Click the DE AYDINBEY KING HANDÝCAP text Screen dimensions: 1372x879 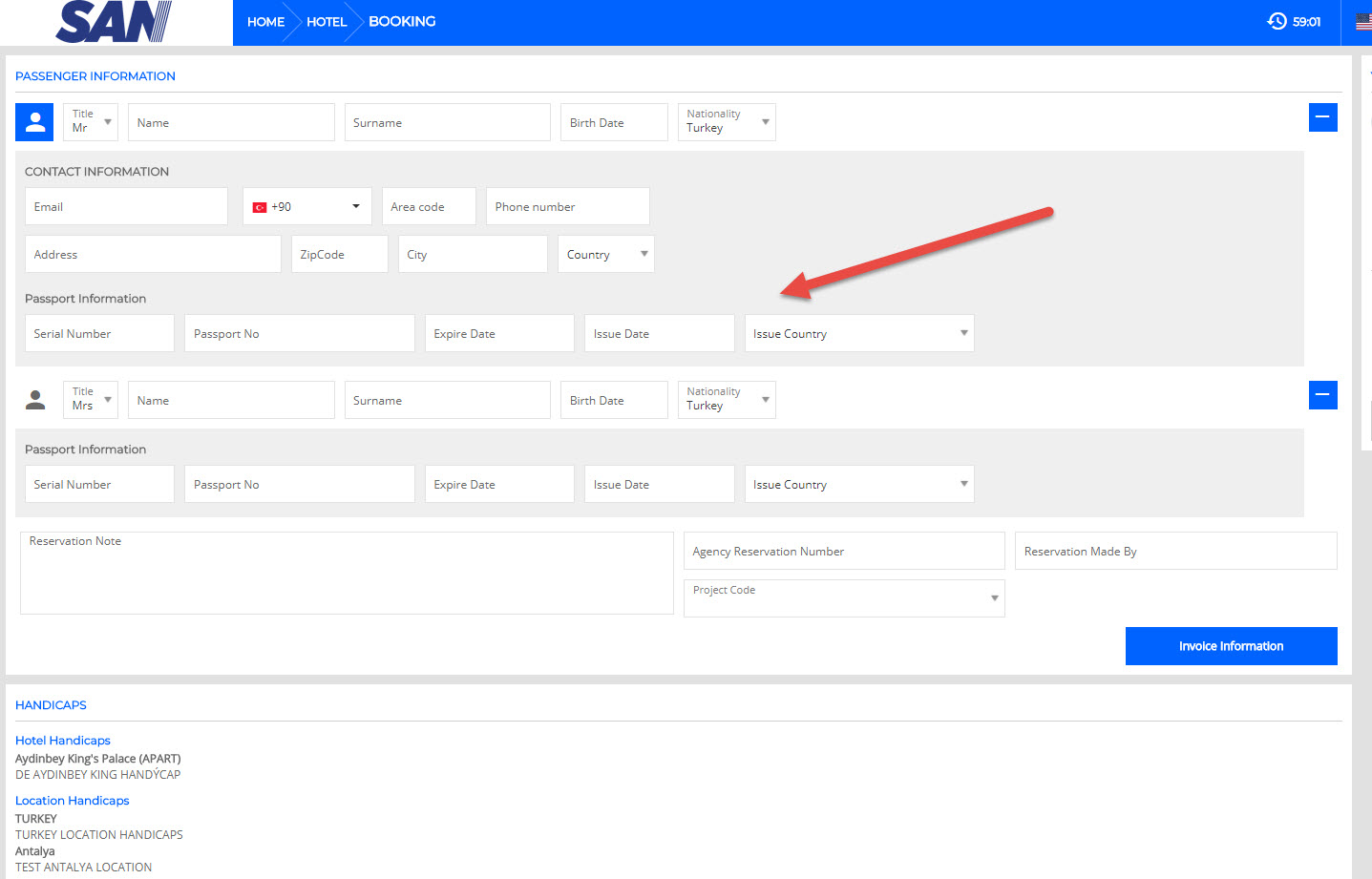coord(98,775)
